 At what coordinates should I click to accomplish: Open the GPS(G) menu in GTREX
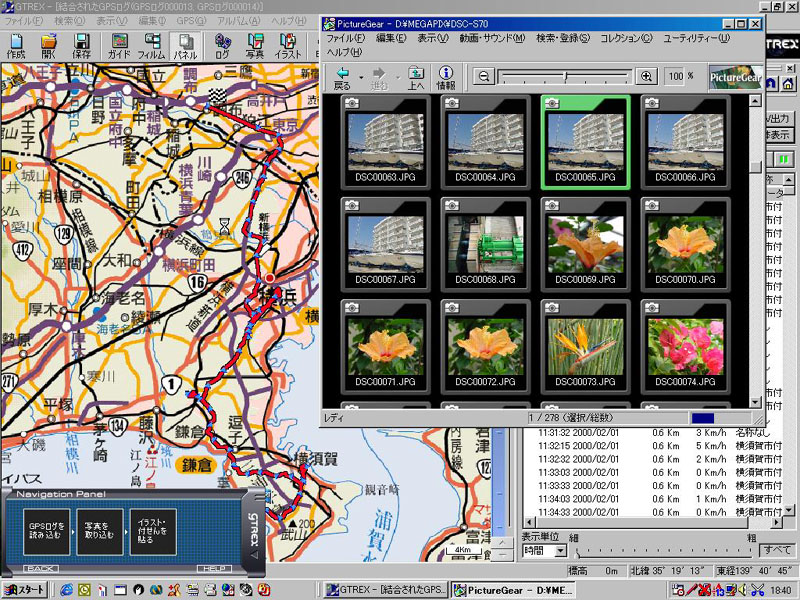186,21
